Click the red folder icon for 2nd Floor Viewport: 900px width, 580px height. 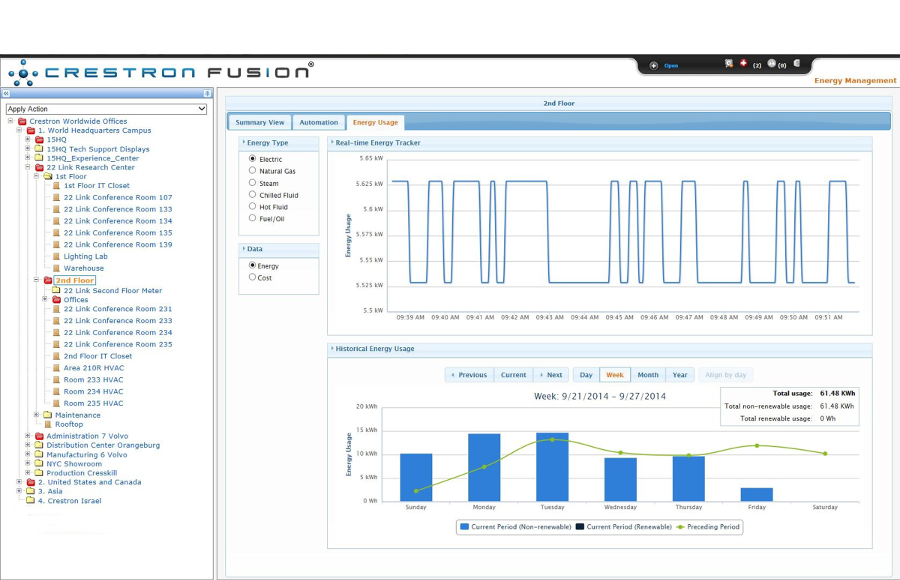(x=48, y=280)
